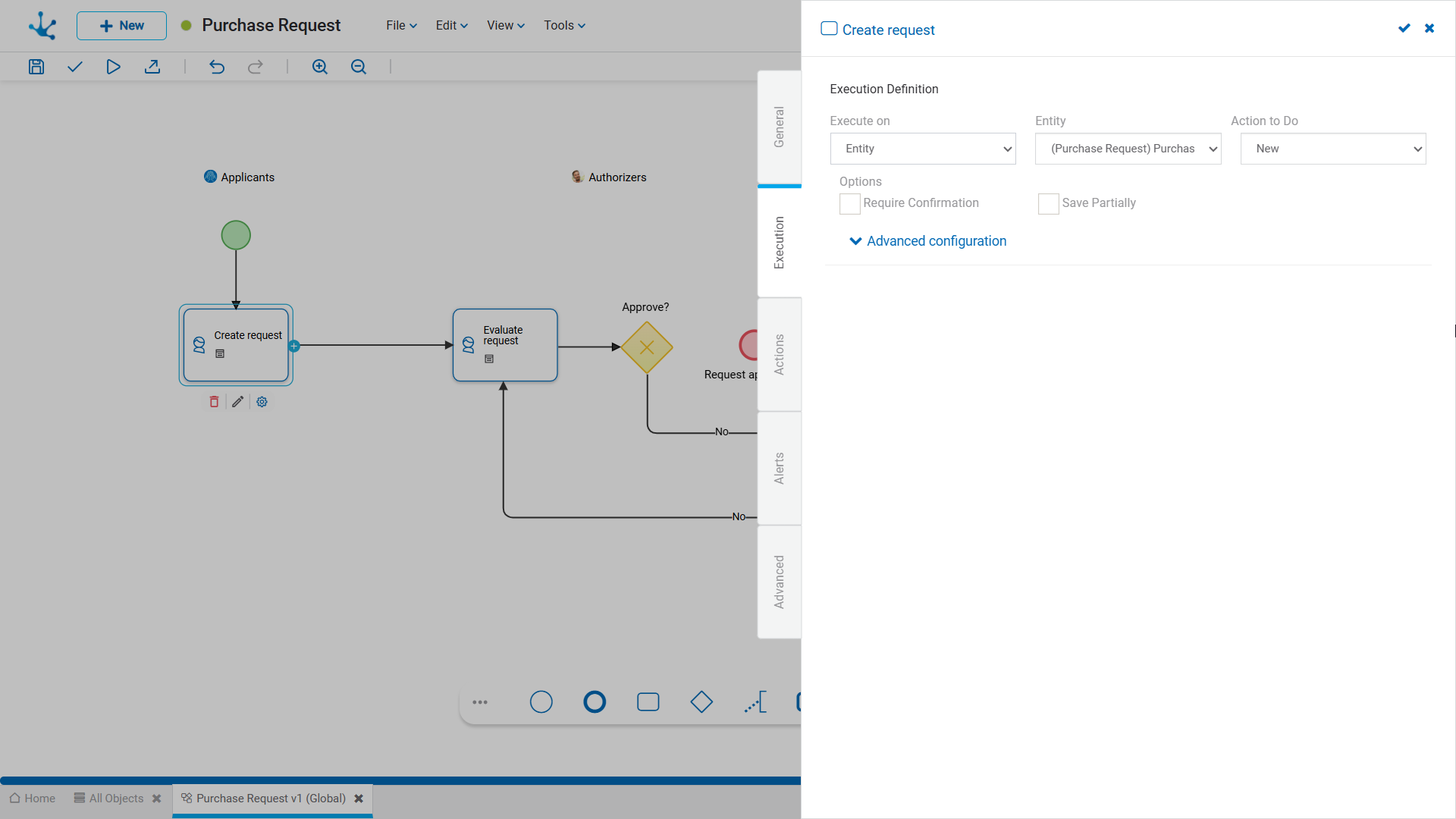The image size is (1456, 819).
Task: Click the save icon in toolbar
Action: coord(36,67)
